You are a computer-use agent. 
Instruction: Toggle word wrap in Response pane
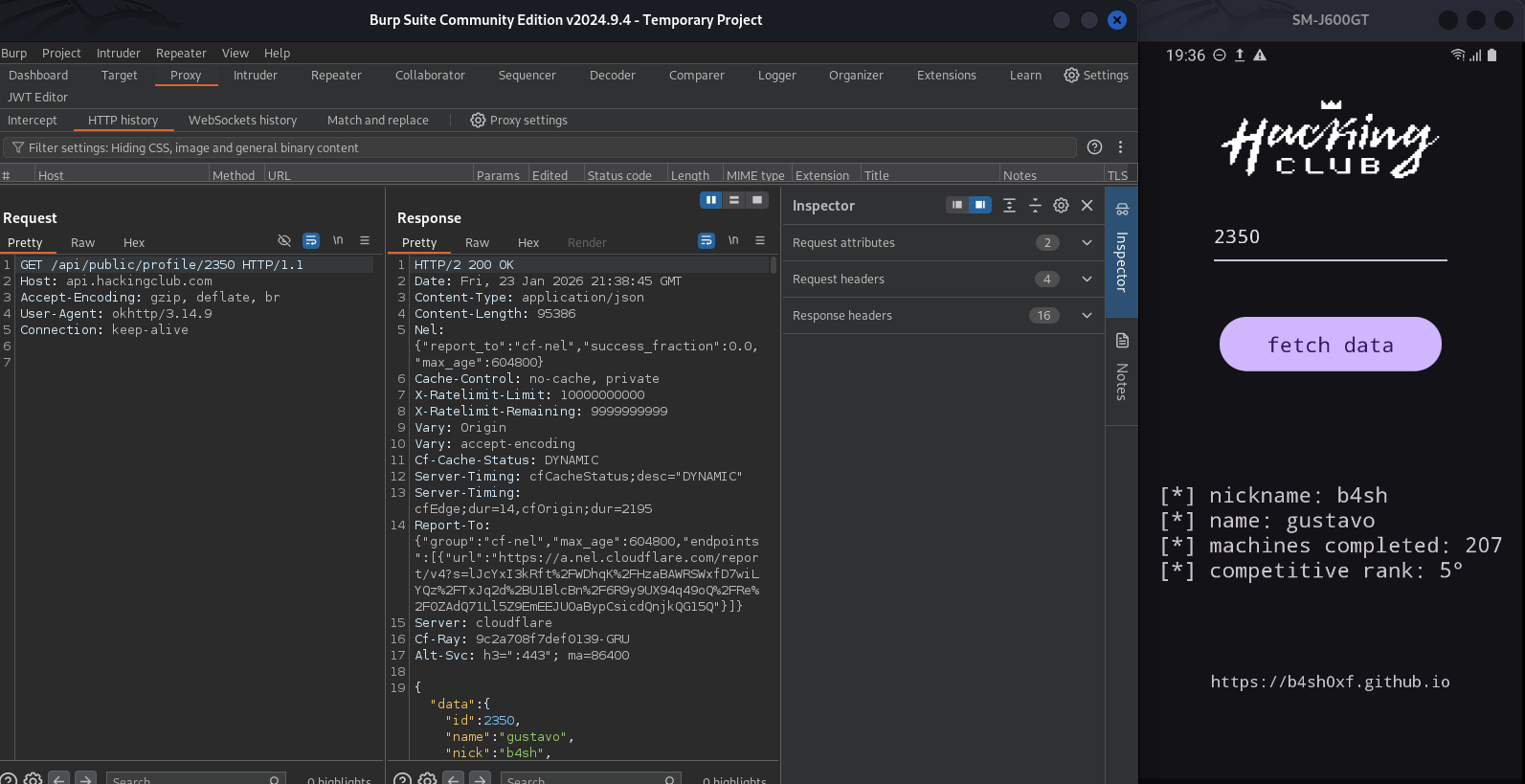click(x=706, y=240)
